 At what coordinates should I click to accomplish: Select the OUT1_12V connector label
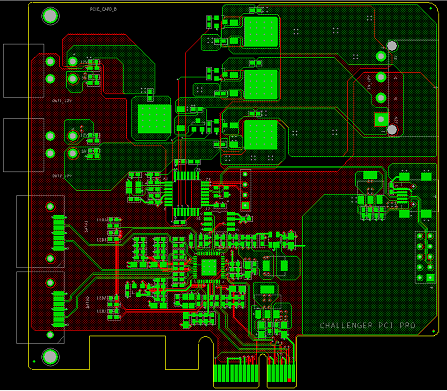[x=62, y=100]
